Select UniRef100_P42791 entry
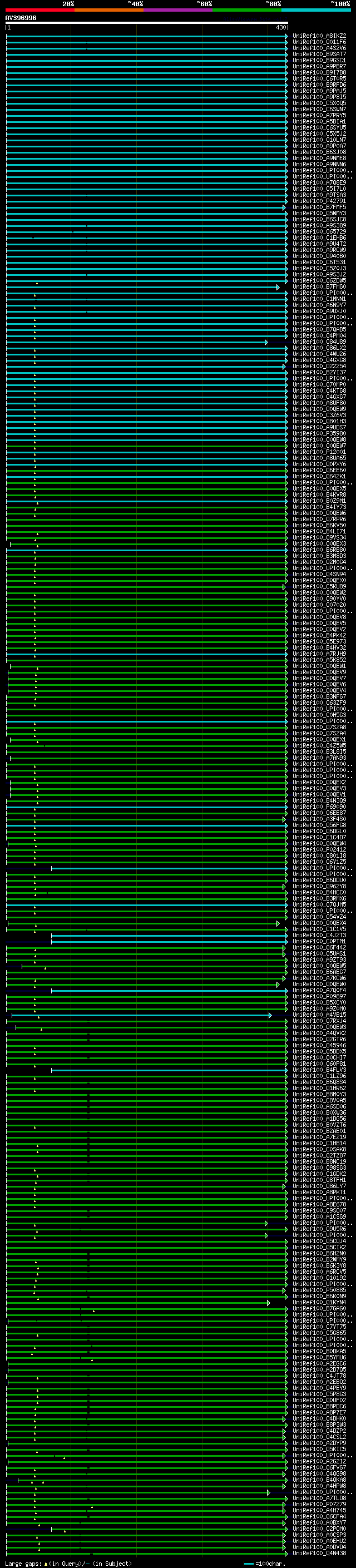This screenshot has width=356, height=1568. [319, 201]
